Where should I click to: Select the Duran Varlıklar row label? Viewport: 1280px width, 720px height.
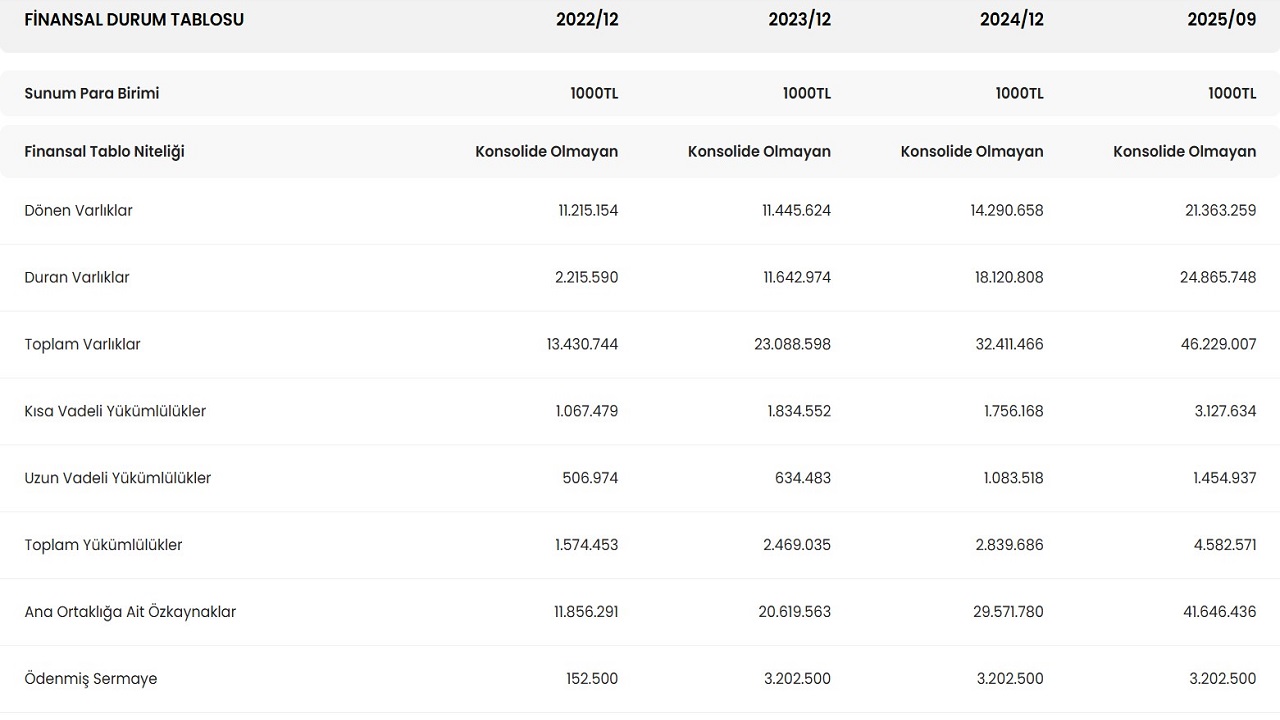[x=77, y=278]
